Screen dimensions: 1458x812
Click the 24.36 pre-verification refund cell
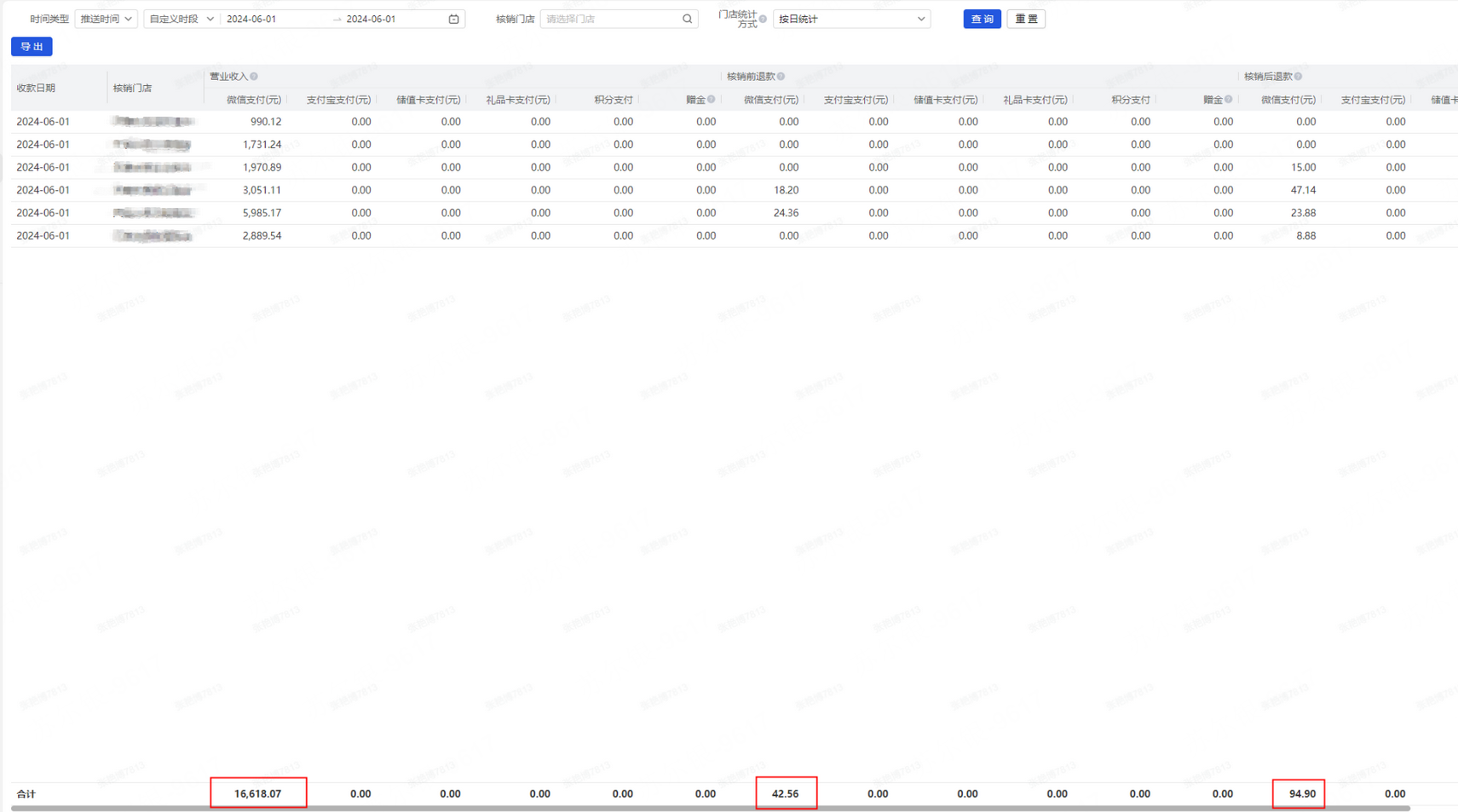click(x=786, y=213)
